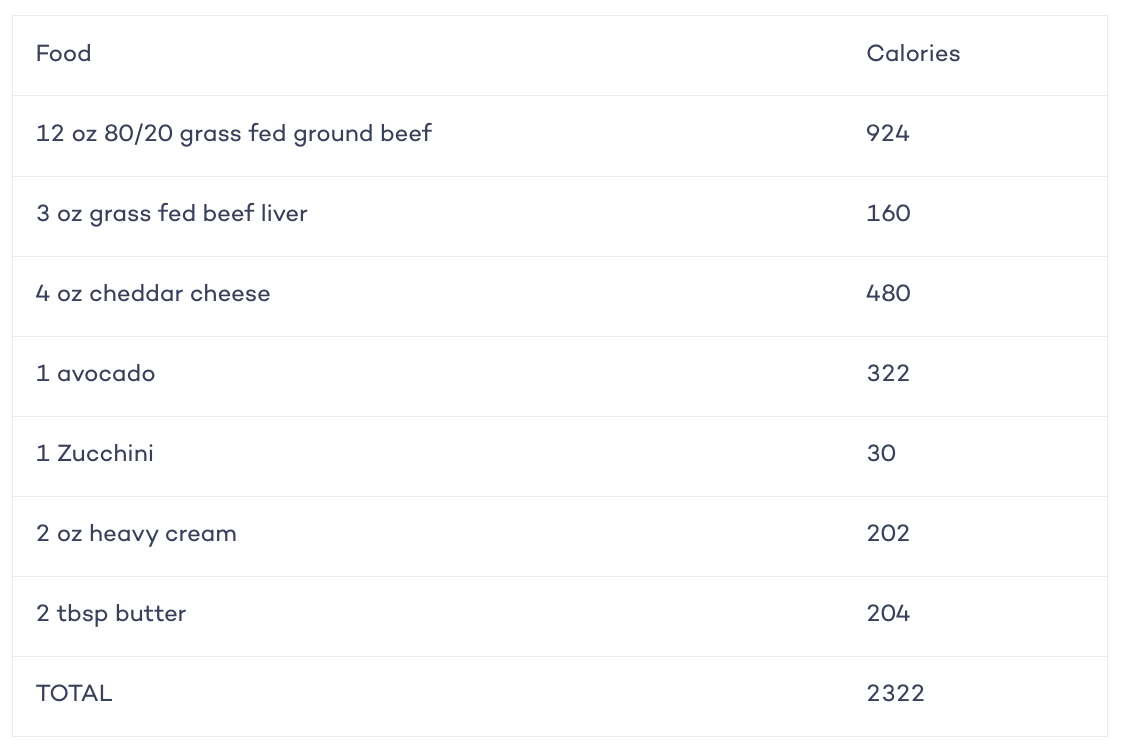Click the Food column header
1122x747 pixels.
(x=64, y=54)
